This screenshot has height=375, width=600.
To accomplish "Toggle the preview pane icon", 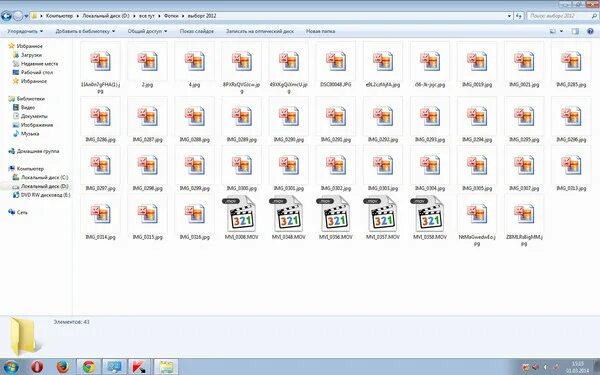I will click(x=575, y=31).
